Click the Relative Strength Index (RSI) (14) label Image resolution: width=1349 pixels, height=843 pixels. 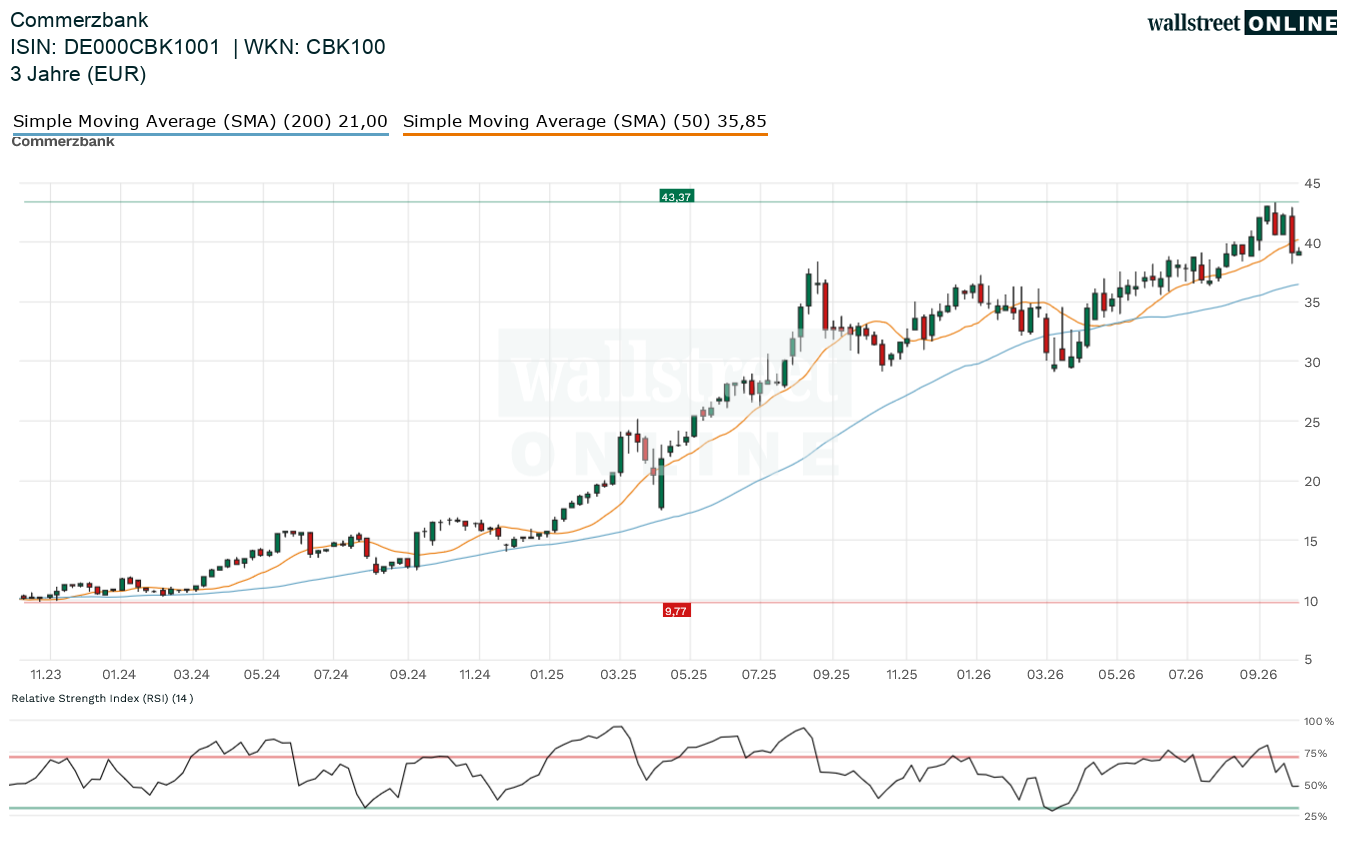[x=102, y=698]
